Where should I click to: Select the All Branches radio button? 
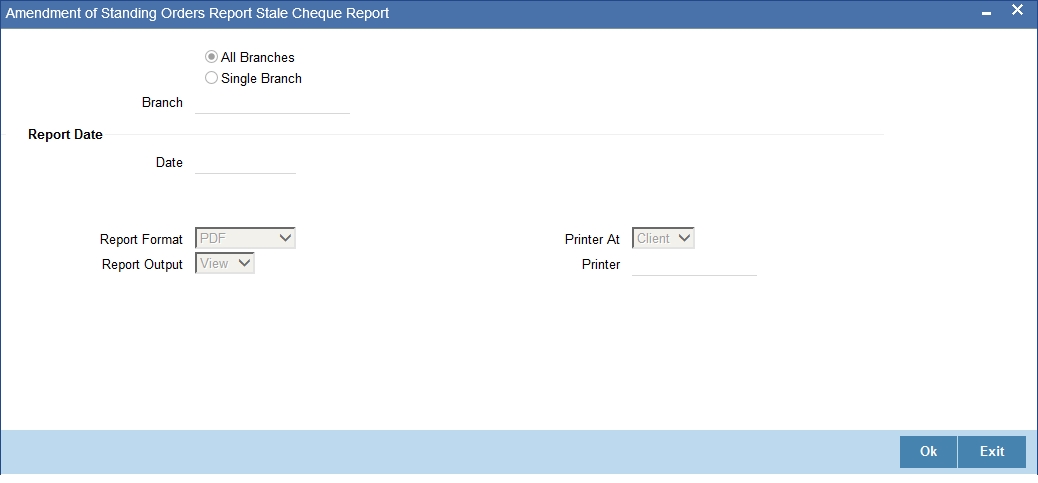[x=211, y=57]
